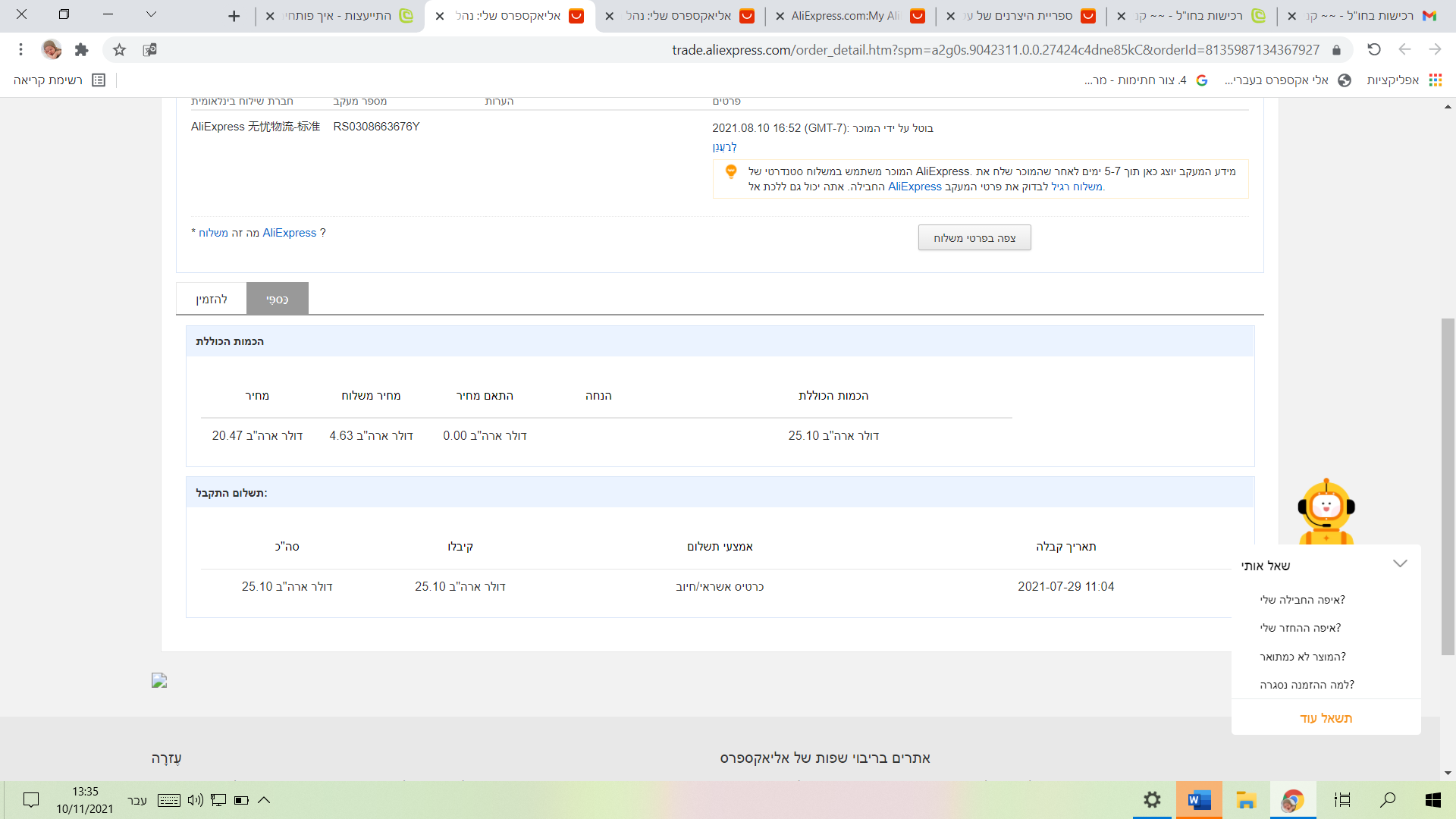Open the reading list icon in bookmarks bar

click(x=99, y=80)
